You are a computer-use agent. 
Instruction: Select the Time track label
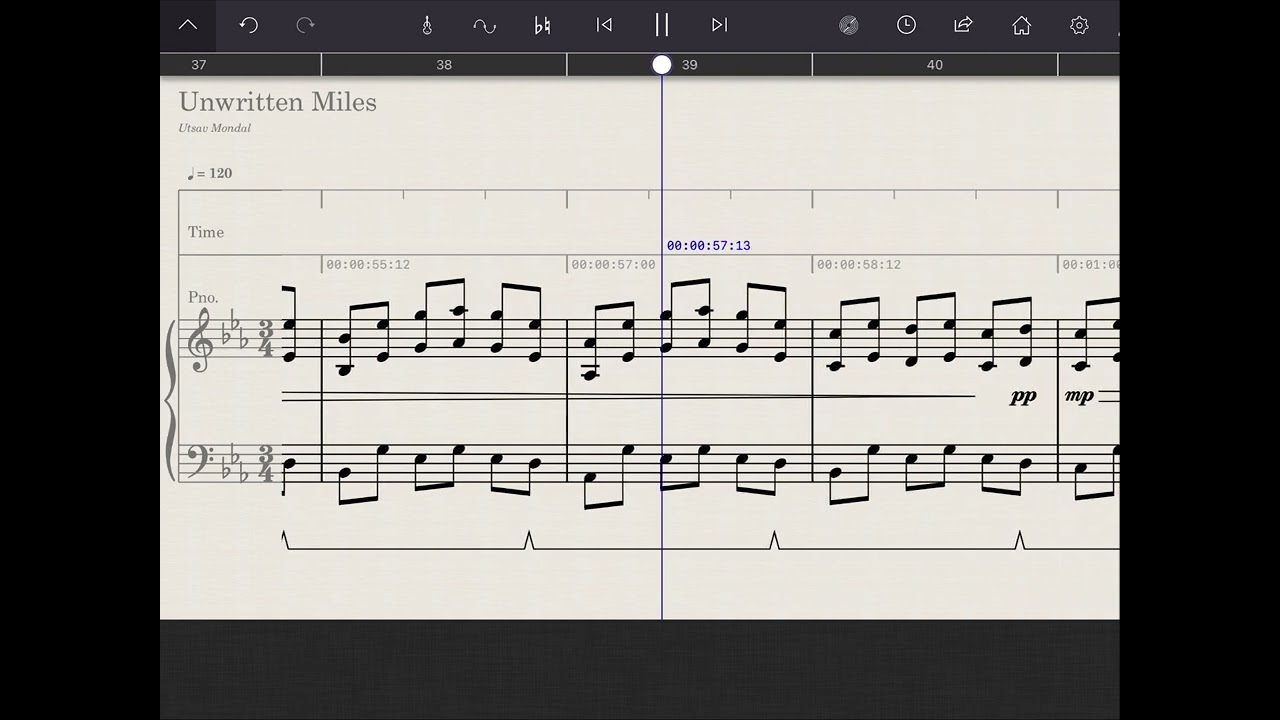[206, 232]
